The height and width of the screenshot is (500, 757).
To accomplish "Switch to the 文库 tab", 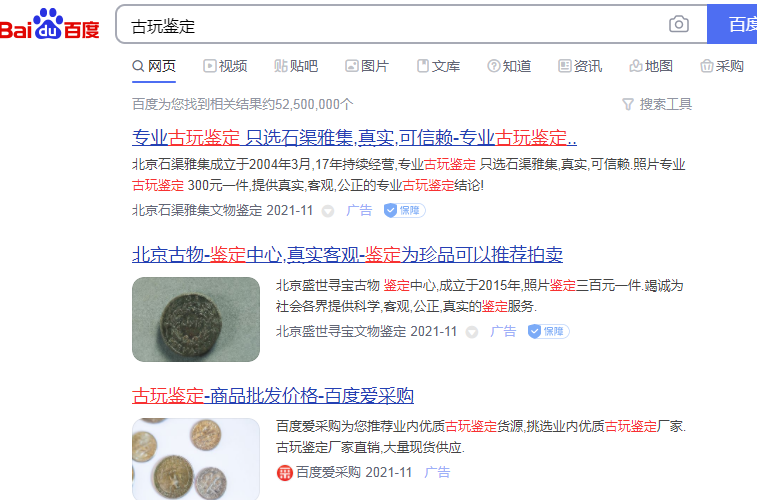I will 438,66.
